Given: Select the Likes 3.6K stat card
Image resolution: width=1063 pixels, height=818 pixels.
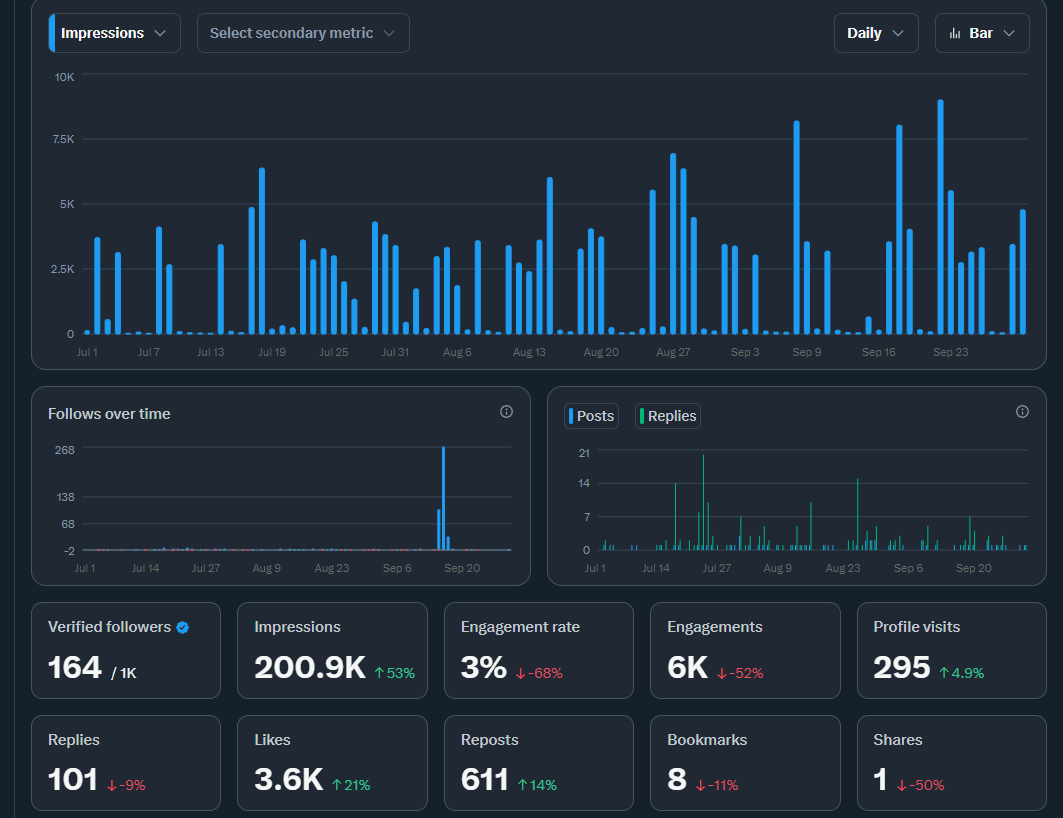Looking at the screenshot, I should (332, 763).
